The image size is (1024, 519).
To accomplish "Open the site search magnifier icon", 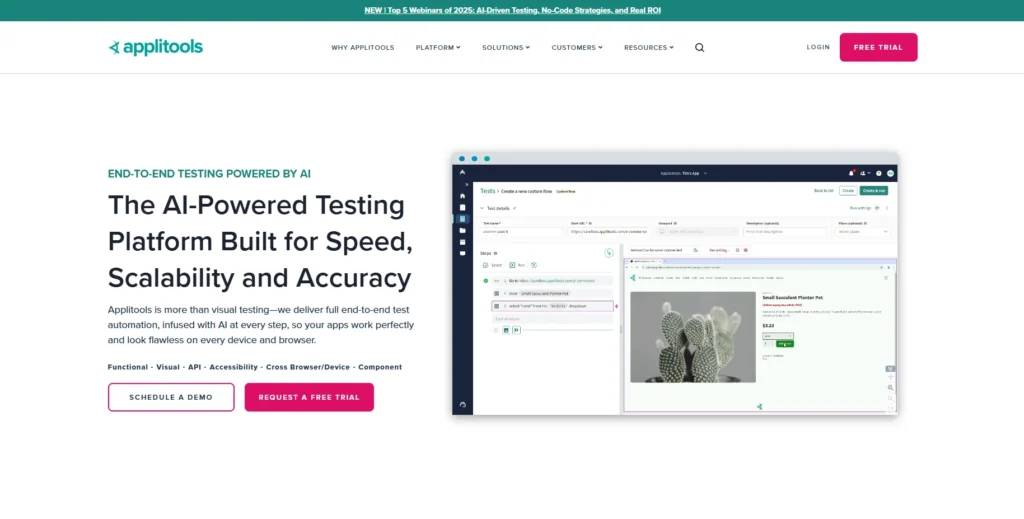I will [x=699, y=48].
